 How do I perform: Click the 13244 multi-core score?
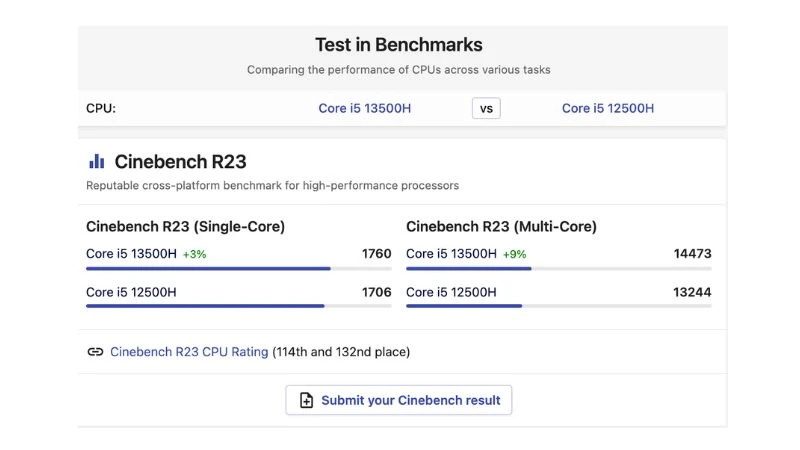[692, 292]
